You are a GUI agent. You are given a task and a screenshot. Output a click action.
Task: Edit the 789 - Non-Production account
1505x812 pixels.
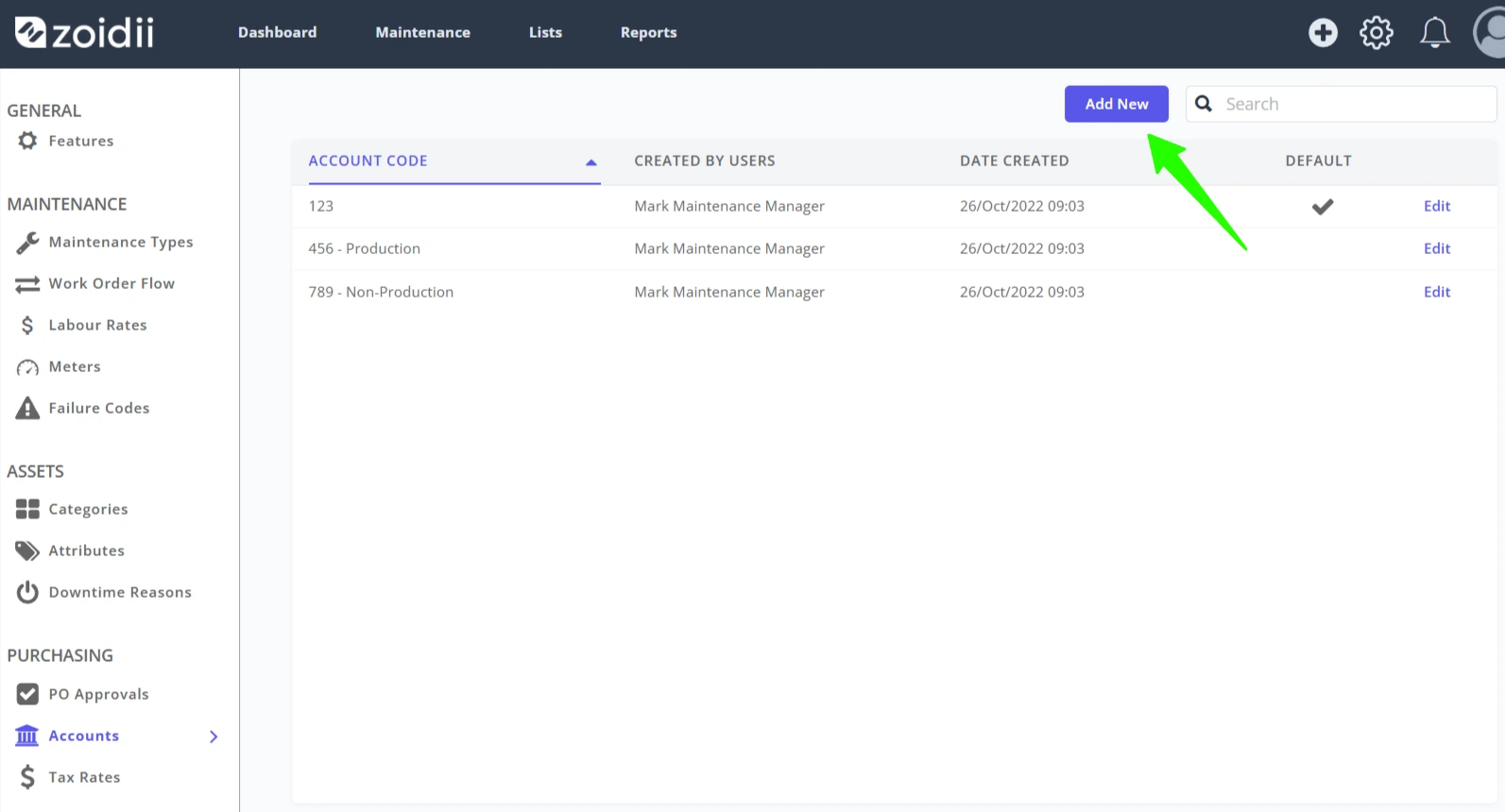[1436, 292]
